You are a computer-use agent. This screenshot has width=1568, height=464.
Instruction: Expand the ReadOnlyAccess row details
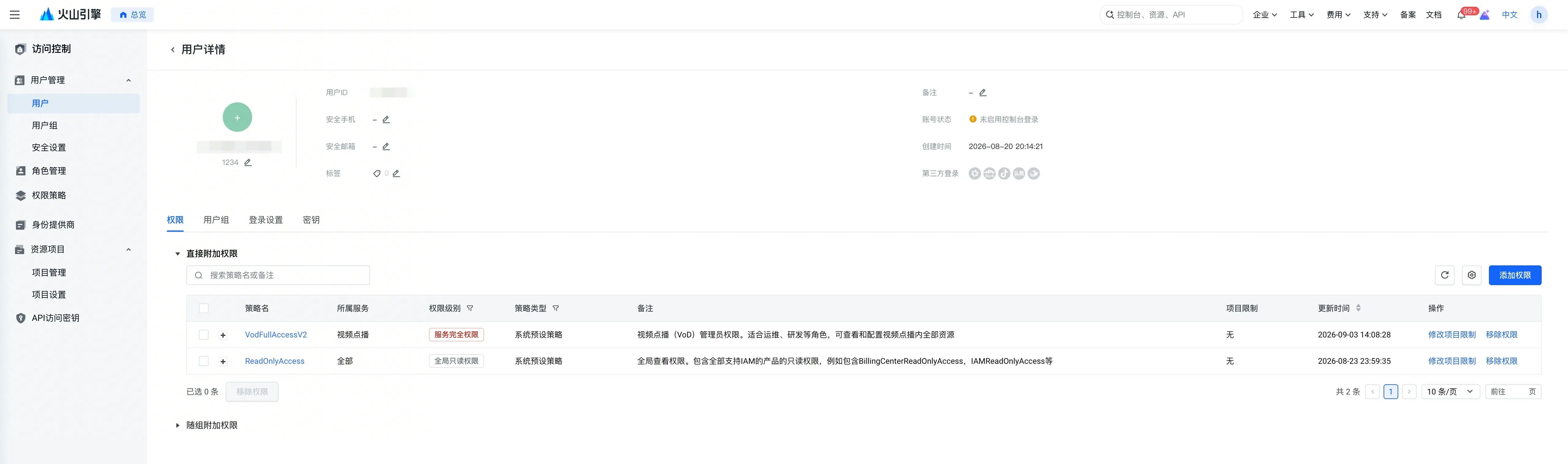coord(223,361)
